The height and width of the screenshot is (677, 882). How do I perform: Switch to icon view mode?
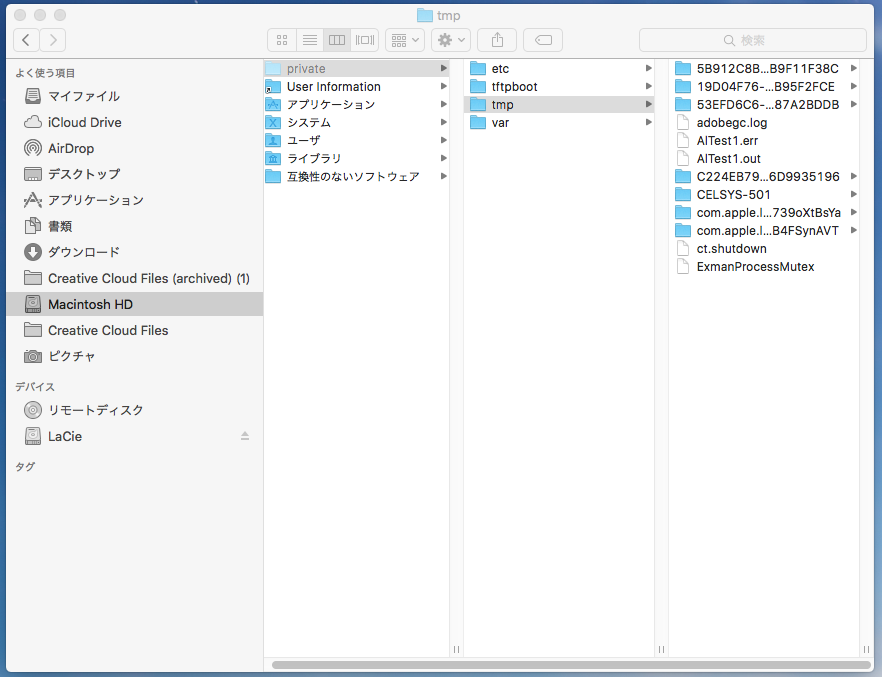point(282,40)
